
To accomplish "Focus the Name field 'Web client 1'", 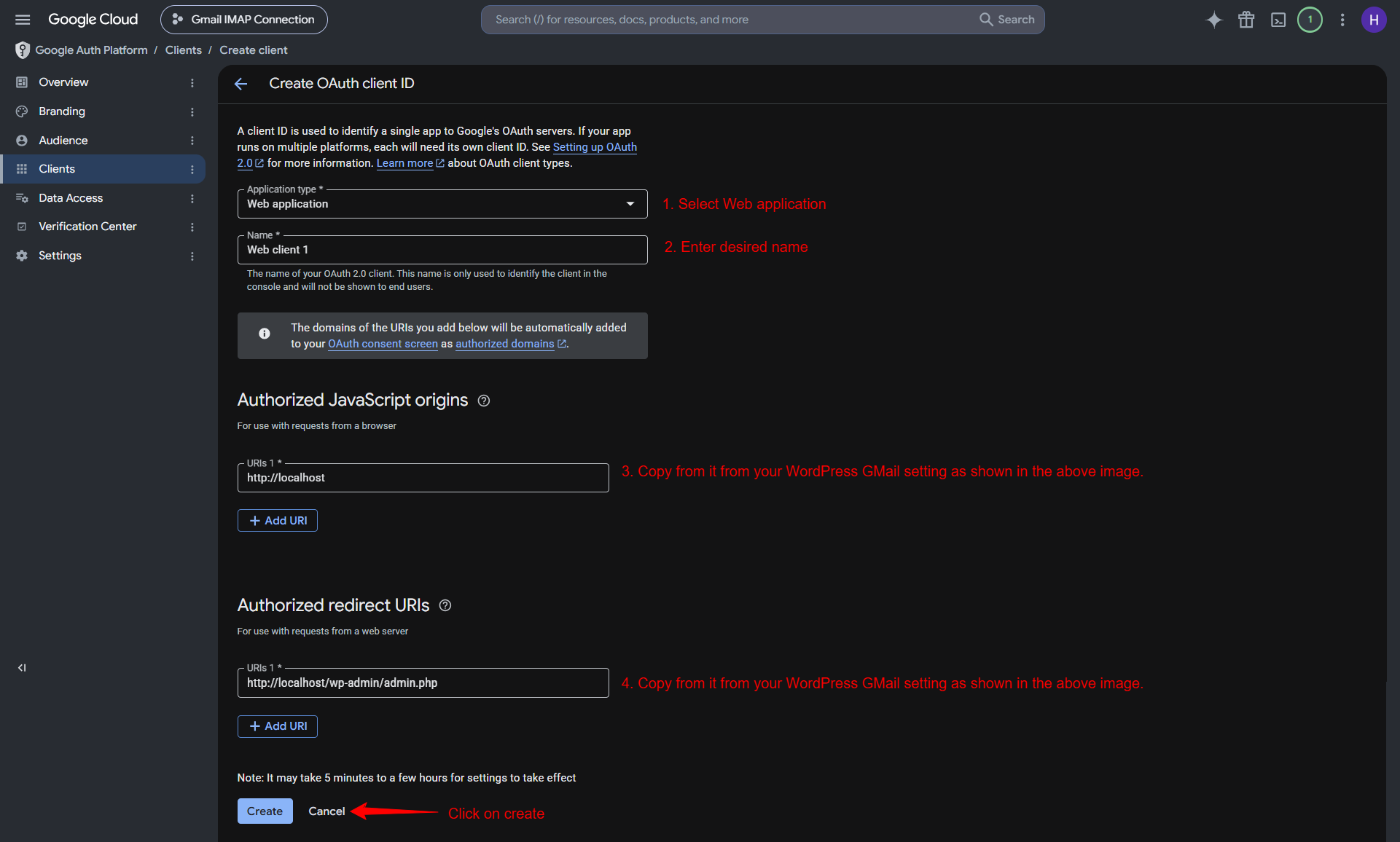I will pos(442,250).
